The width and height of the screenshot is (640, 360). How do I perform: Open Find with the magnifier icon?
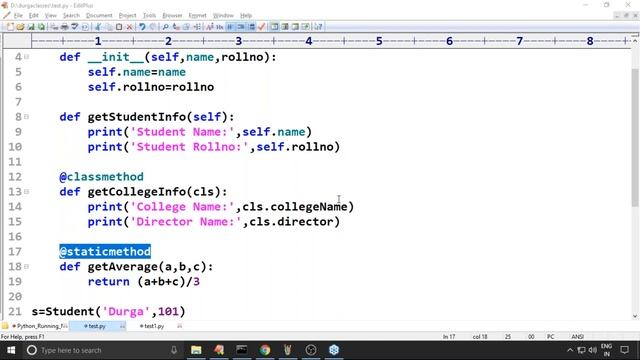pyautogui.click(x=165, y=27)
